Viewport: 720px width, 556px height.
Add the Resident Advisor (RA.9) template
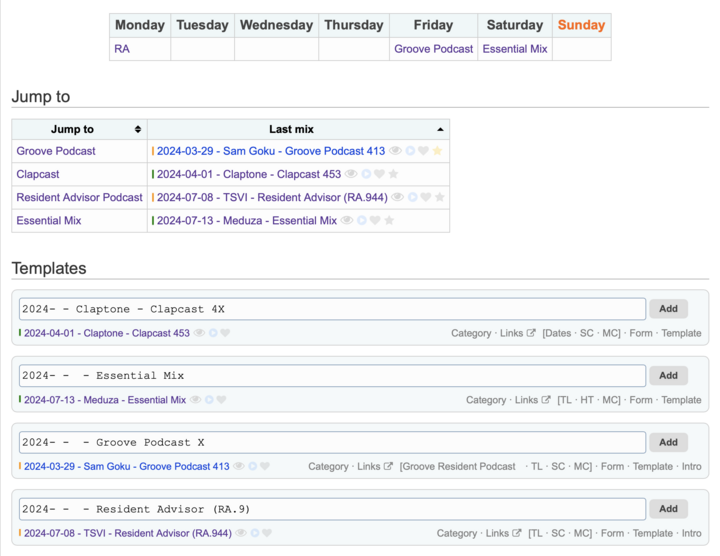pyautogui.click(x=668, y=509)
